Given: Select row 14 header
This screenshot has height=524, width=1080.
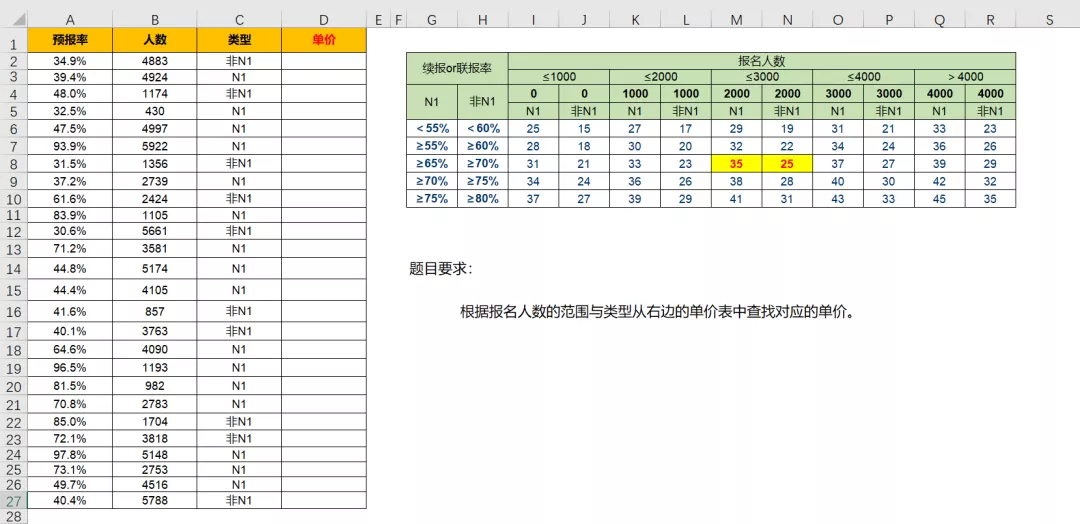Looking at the screenshot, I should point(13,269).
